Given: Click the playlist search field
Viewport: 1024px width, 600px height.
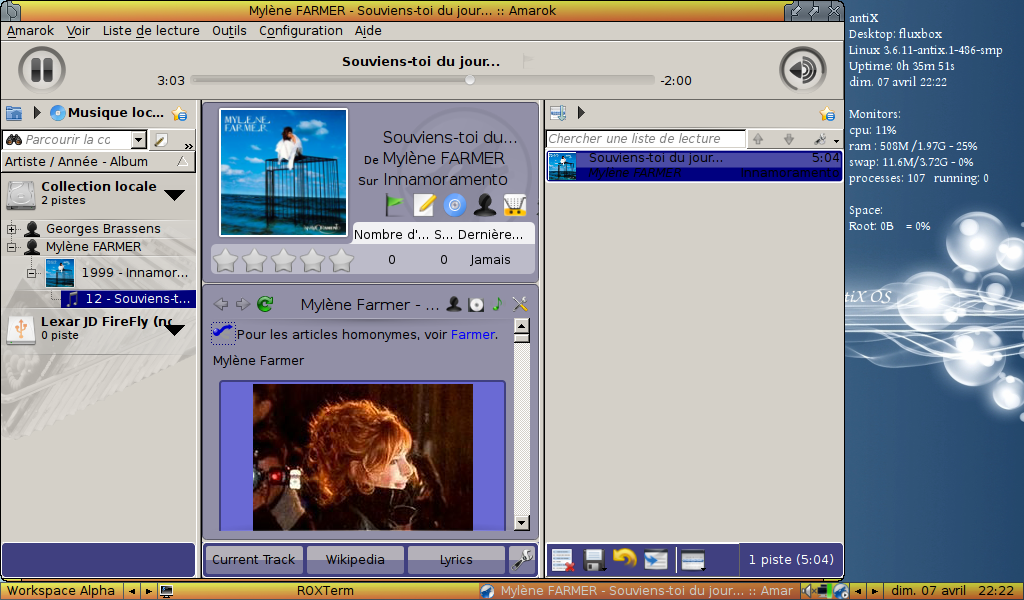Looking at the screenshot, I should tap(645, 139).
